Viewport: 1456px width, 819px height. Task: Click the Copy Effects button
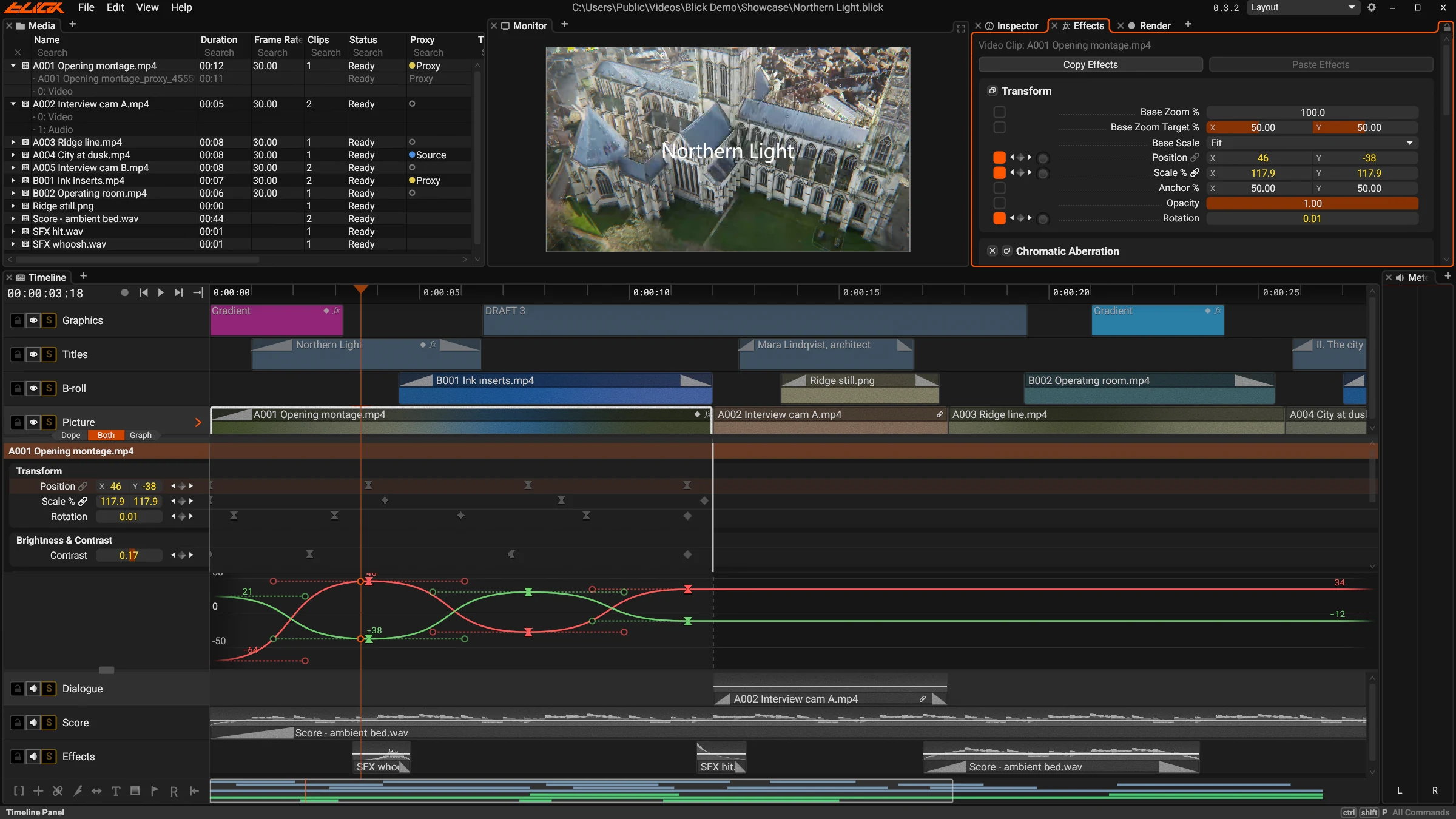coord(1090,64)
